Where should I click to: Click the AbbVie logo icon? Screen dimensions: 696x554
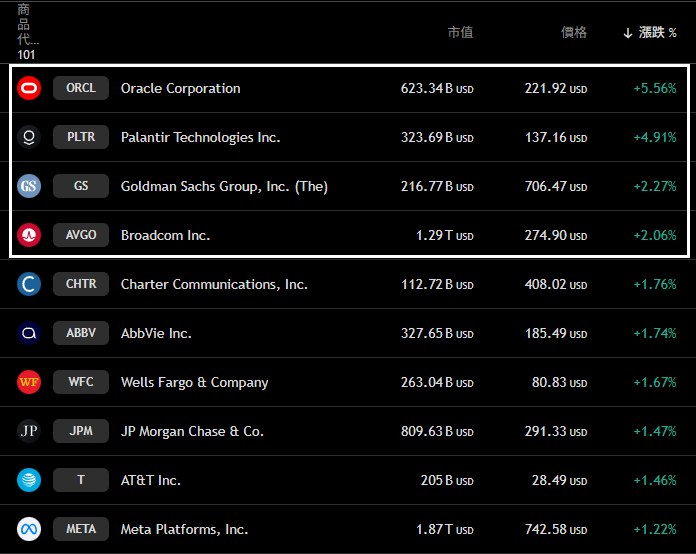point(29,333)
